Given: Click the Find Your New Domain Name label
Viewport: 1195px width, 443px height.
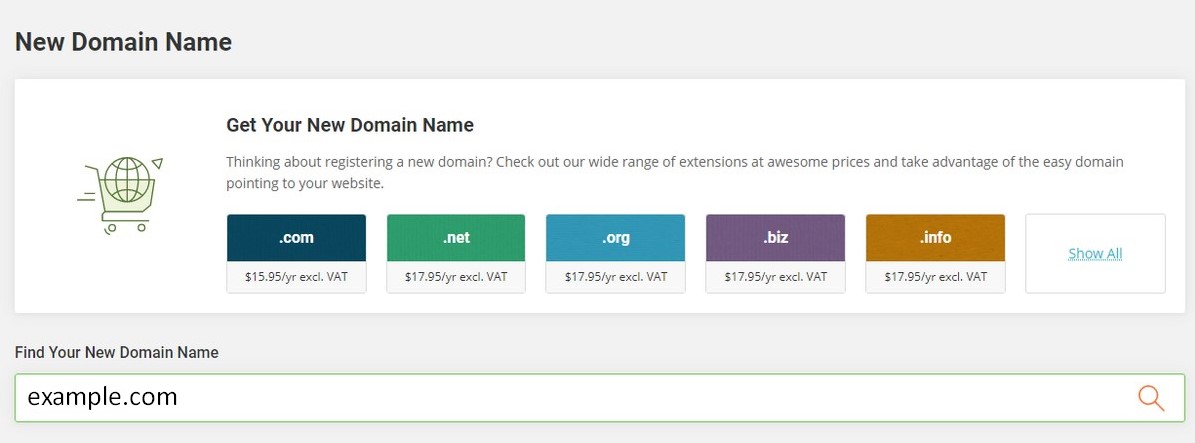Looking at the screenshot, I should 117,352.
